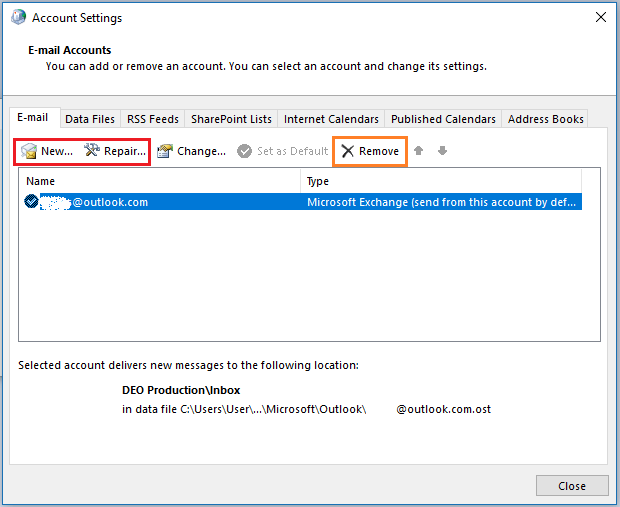This screenshot has width=620, height=507.
Task: Open the Internet Calendars tab
Action: (331, 119)
